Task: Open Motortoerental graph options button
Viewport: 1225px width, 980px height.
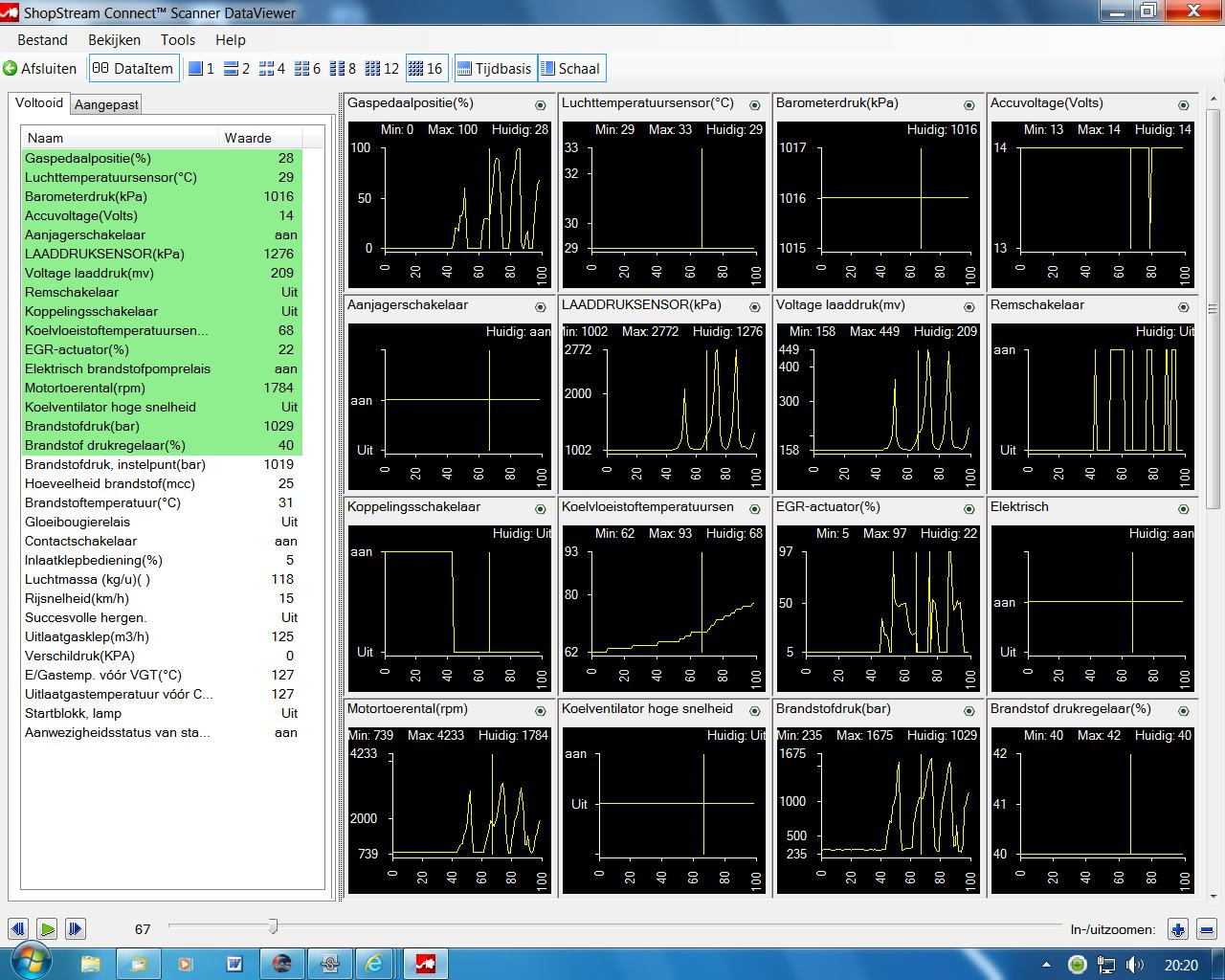Action: [x=541, y=711]
